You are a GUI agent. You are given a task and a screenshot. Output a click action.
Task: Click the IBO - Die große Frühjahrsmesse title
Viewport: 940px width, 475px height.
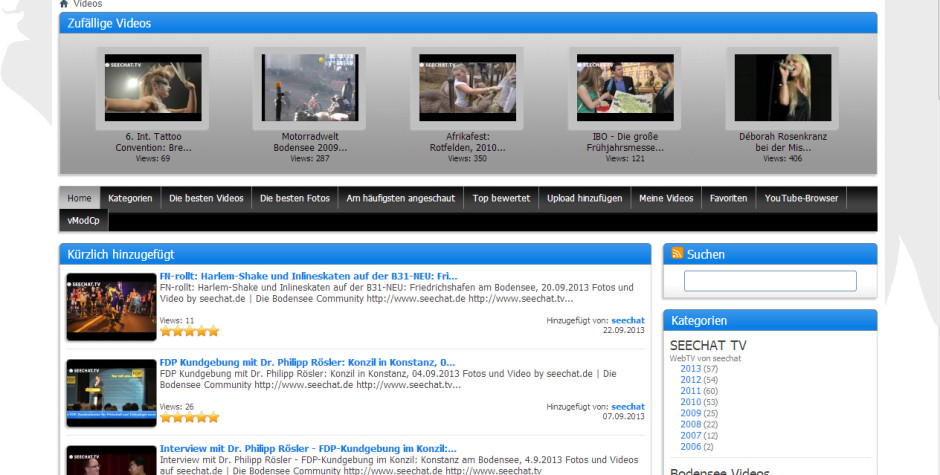(x=625, y=142)
